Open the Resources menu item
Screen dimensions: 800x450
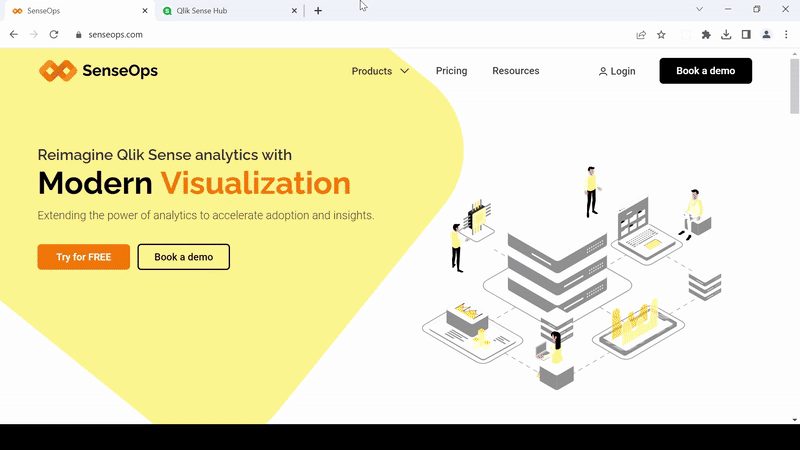click(516, 71)
